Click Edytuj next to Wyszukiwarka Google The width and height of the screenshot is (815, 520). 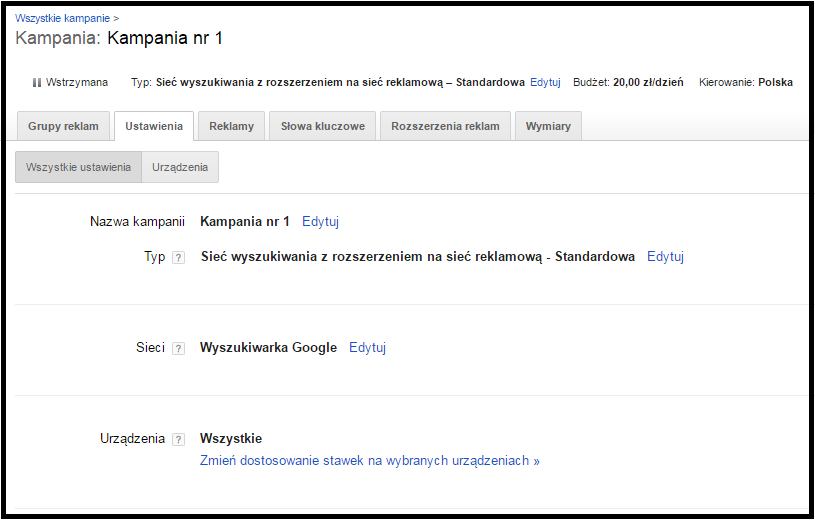pos(367,347)
